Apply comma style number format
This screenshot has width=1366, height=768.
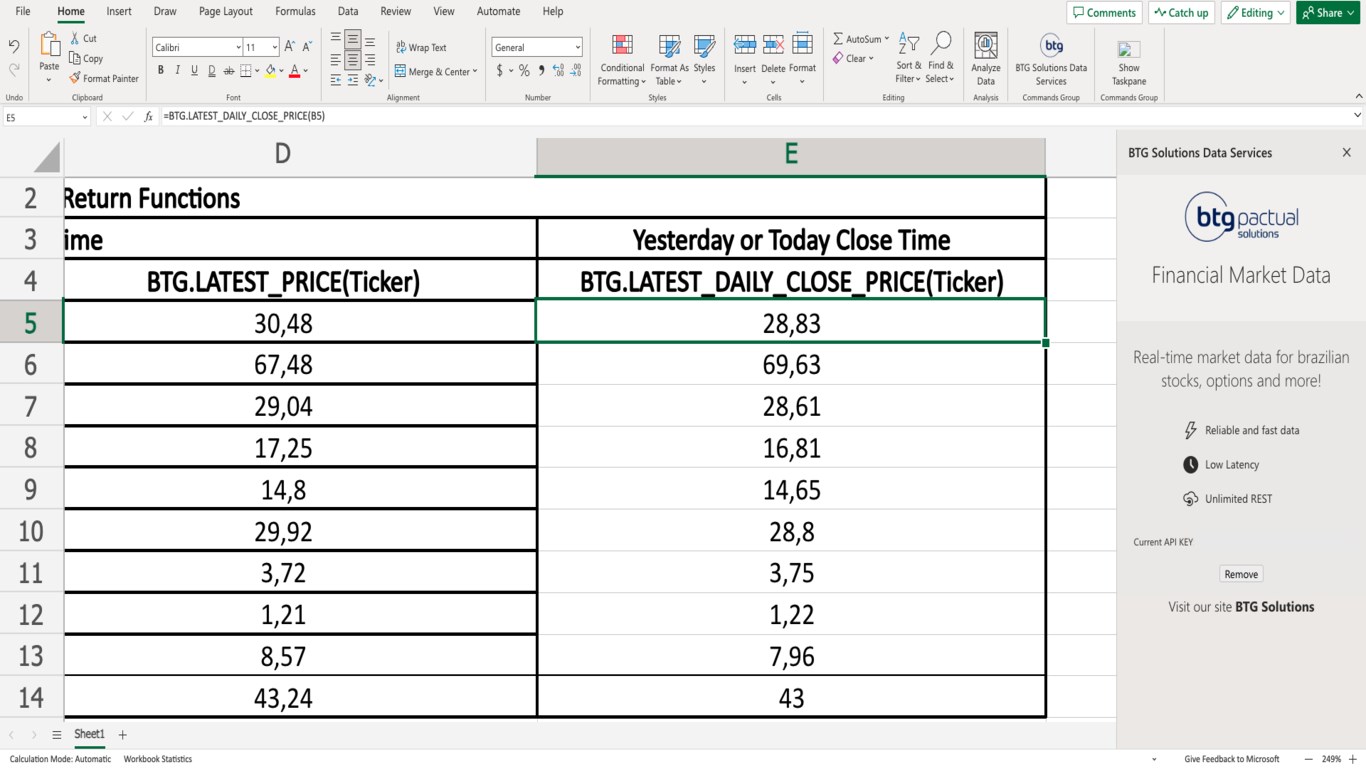[x=541, y=71]
